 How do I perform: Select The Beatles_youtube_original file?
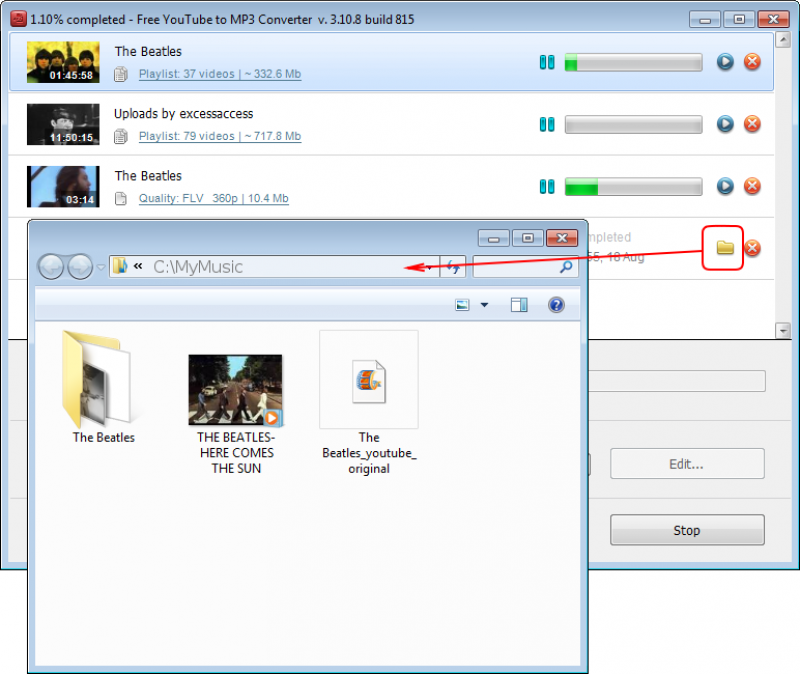tap(369, 403)
